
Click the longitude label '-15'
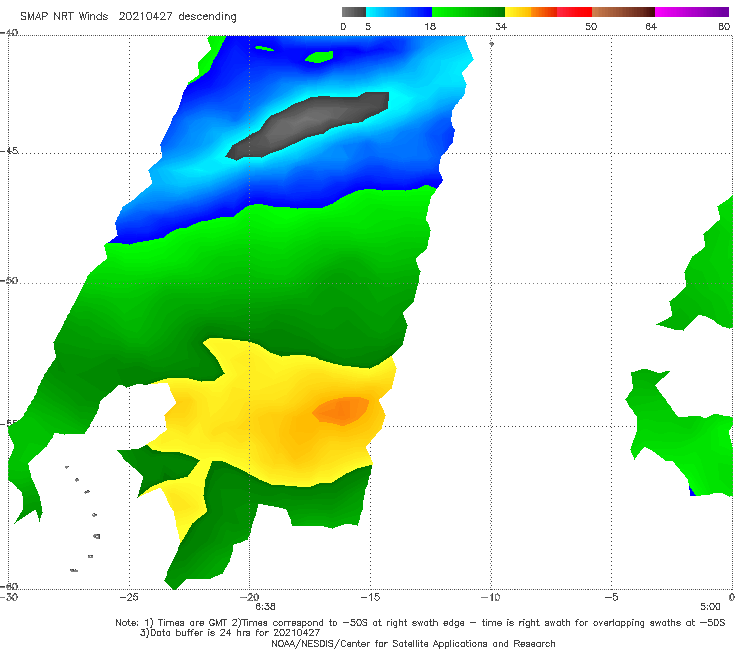tap(370, 597)
